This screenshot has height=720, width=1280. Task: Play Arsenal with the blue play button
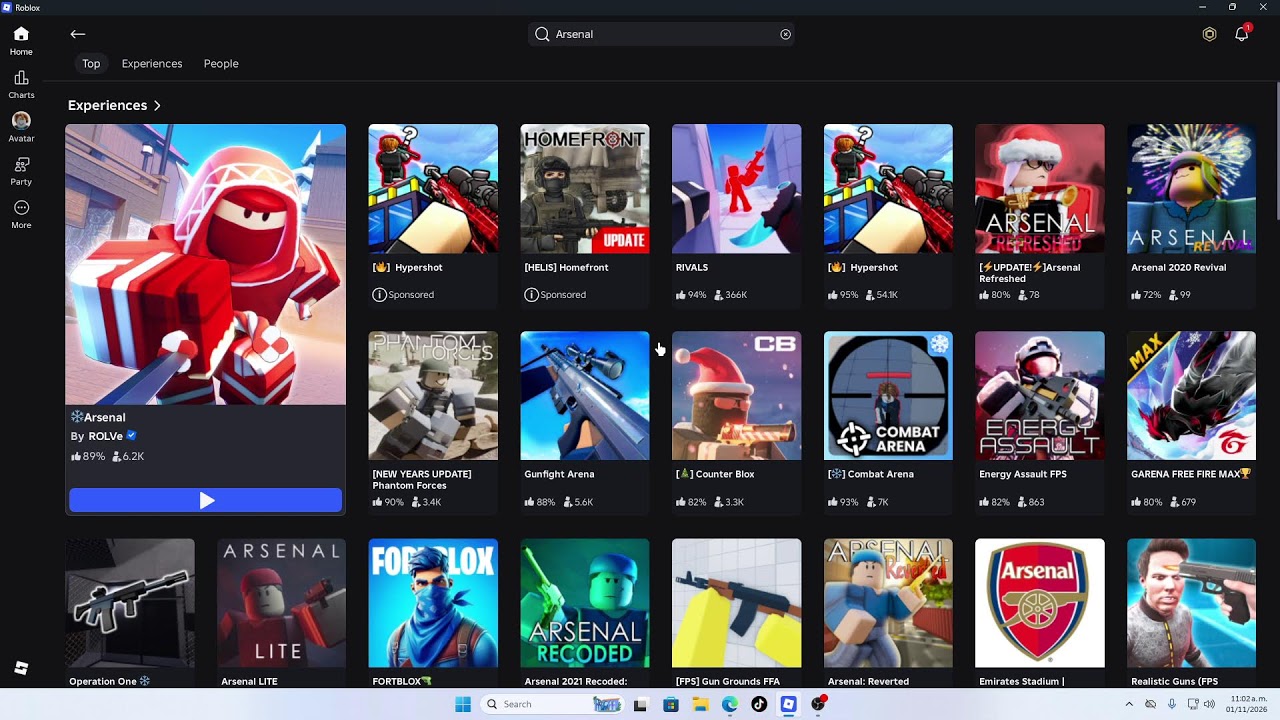tap(206, 500)
